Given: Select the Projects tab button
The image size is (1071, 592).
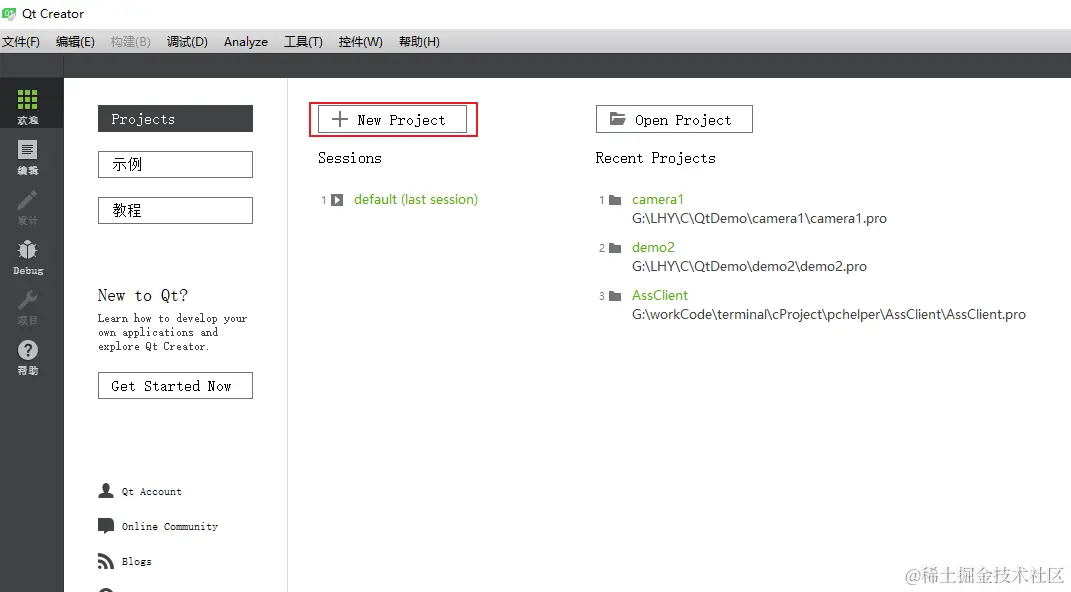Looking at the screenshot, I should coord(176,119).
